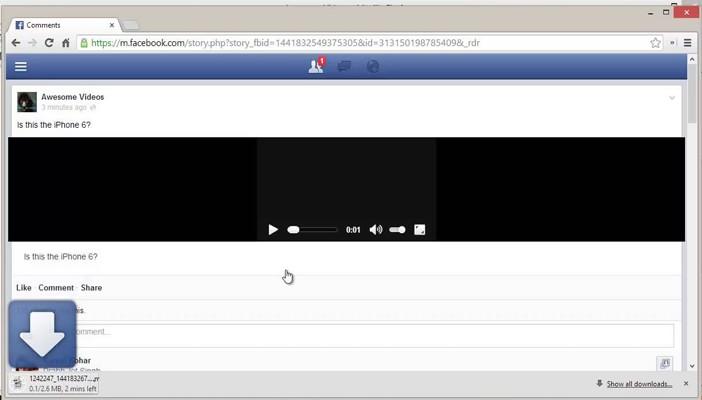Viewport: 702px width, 400px height.
Task: Select the Comments browser tab
Action: point(60,24)
